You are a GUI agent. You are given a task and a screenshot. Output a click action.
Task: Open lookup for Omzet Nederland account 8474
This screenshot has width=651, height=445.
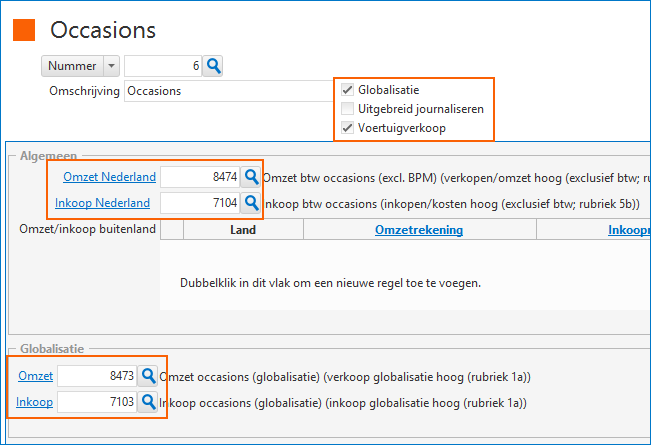point(251,177)
